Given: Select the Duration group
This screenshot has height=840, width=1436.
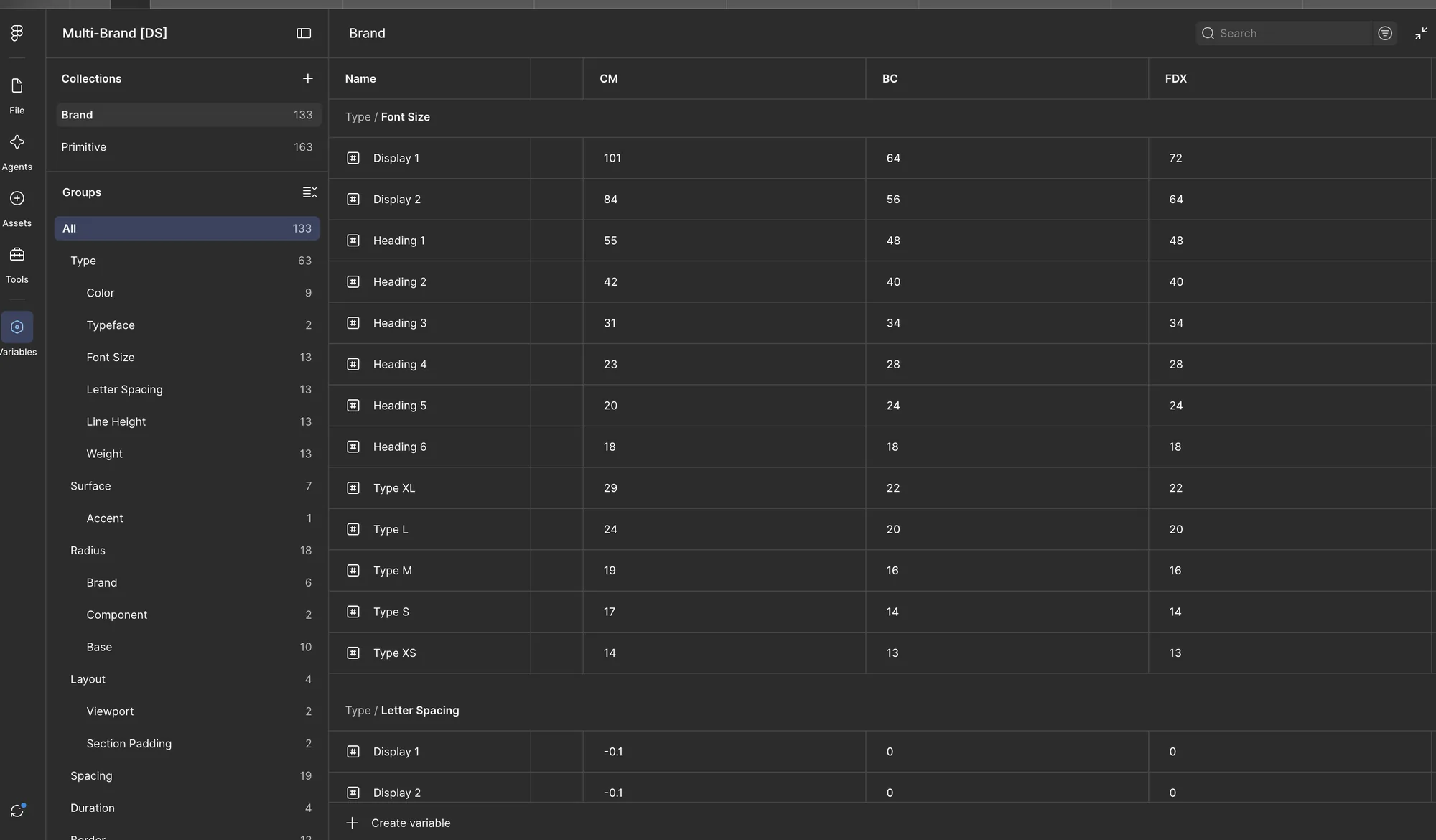Looking at the screenshot, I should tap(187, 808).
